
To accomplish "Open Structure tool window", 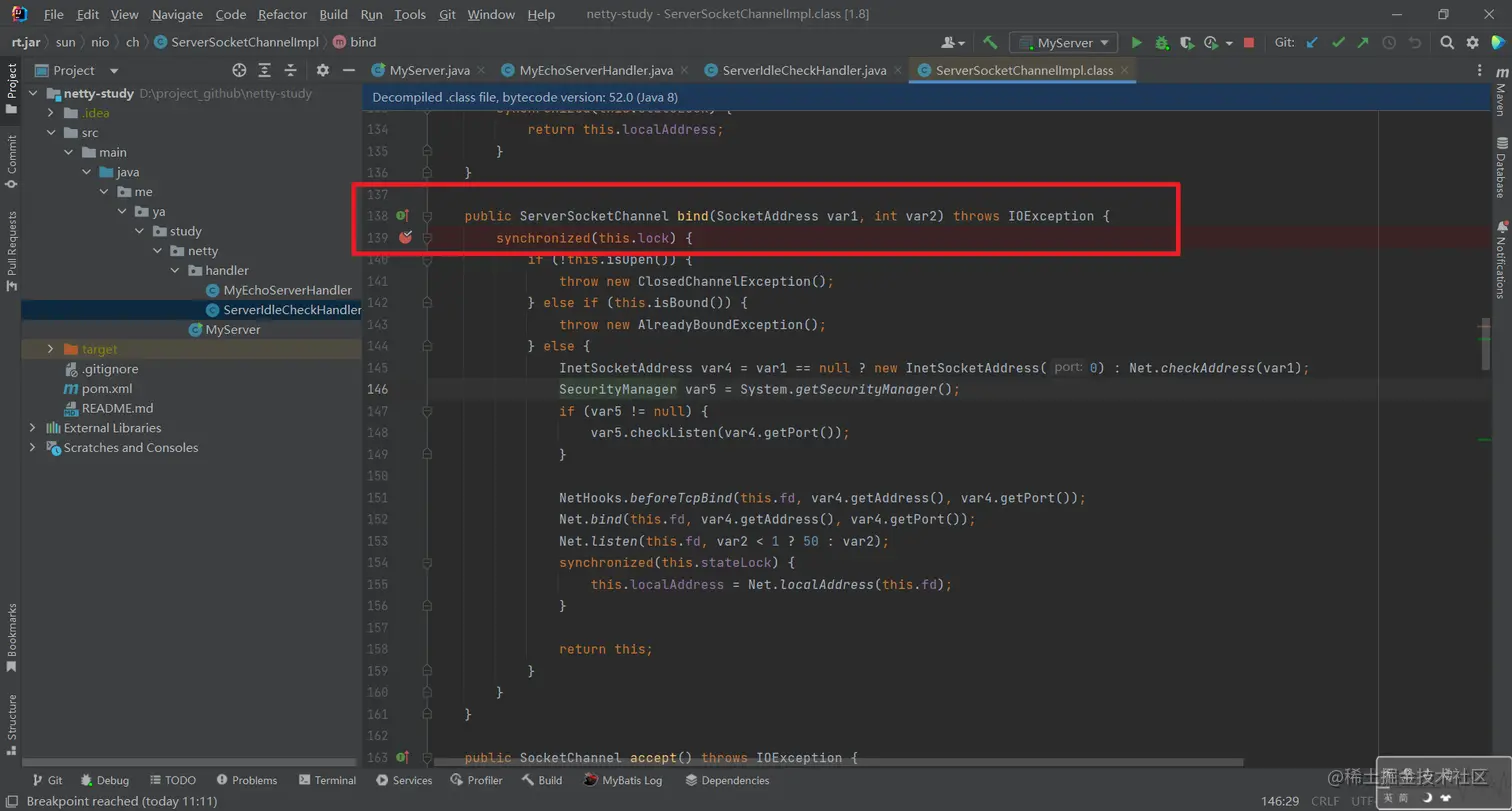I will click(x=12, y=723).
